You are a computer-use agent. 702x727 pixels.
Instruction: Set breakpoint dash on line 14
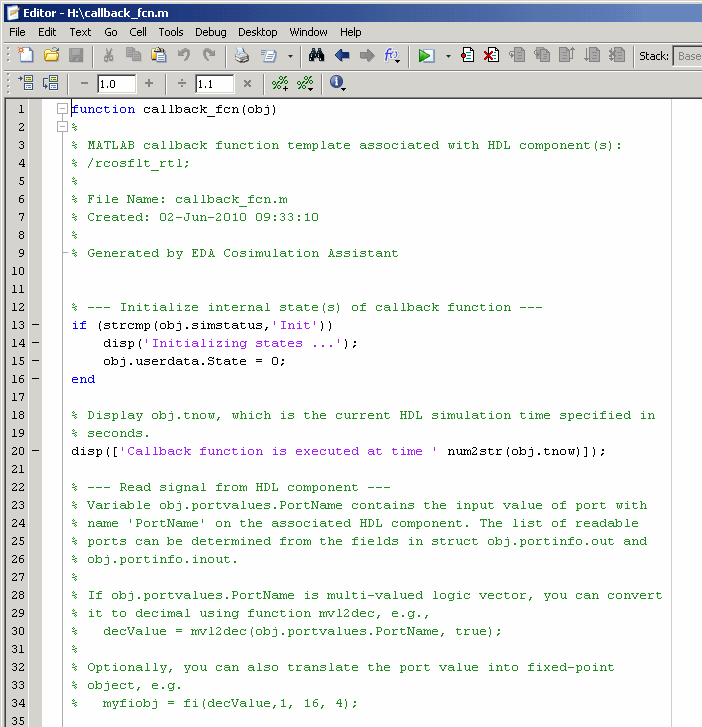point(36,343)
